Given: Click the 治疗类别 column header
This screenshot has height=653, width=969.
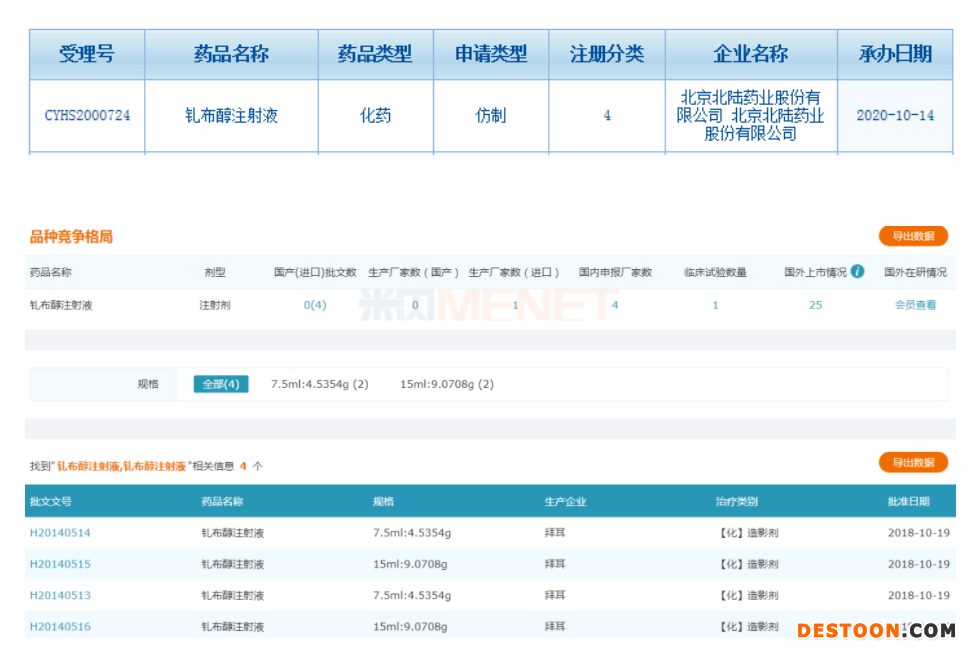Looking at the screenshot, I should click(x=737, y=501).
